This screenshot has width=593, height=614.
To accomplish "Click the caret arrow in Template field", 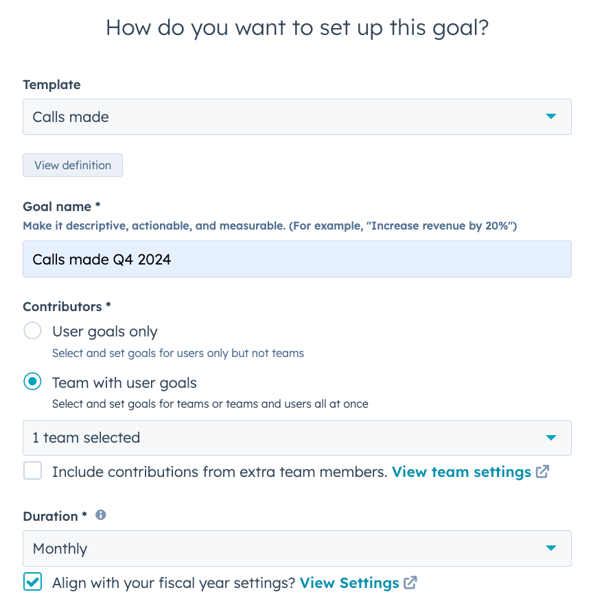I will pos(551,116).
